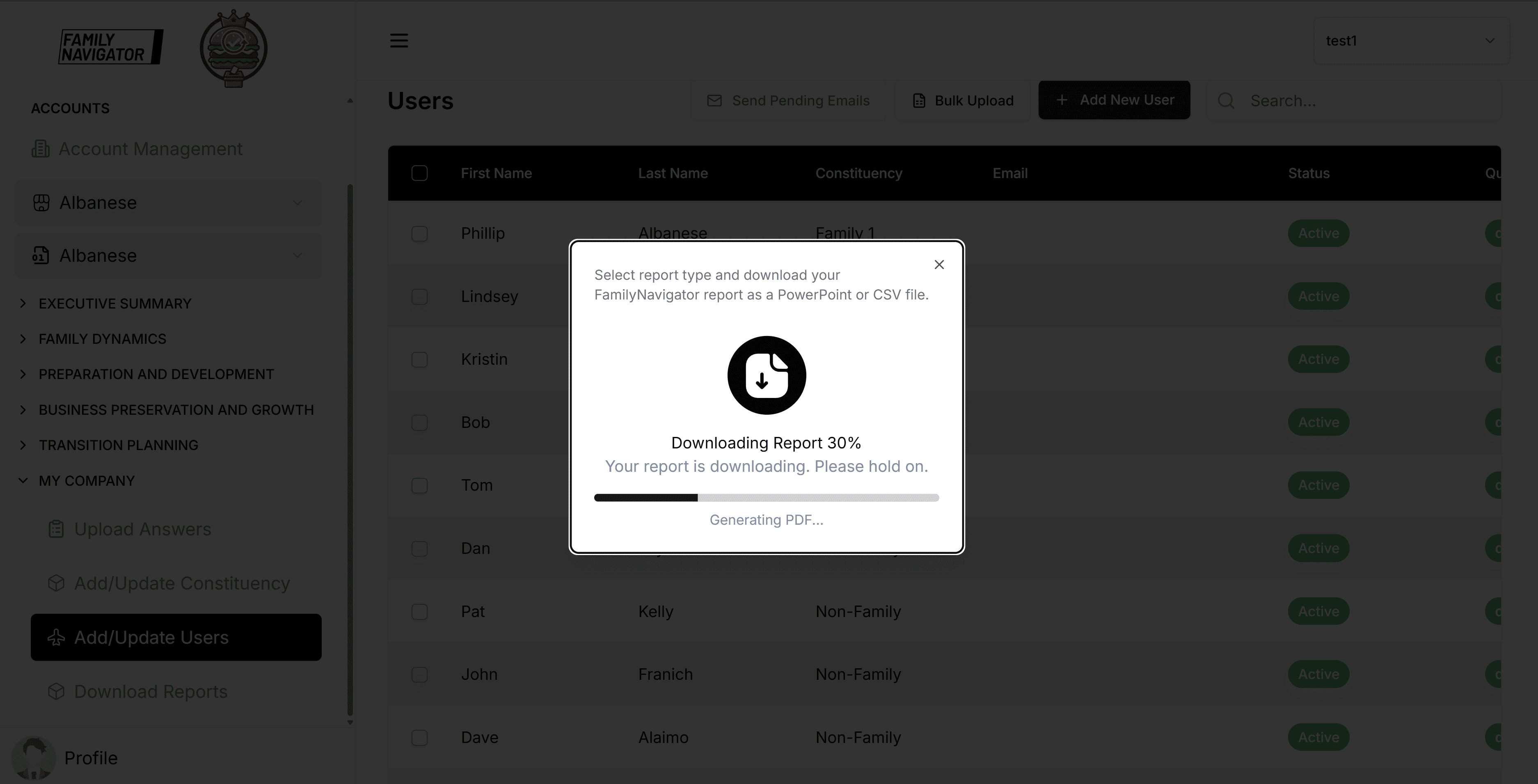Click the hamburger menu icon
The height and width of the screenshot is (784, 1538).
399,41
